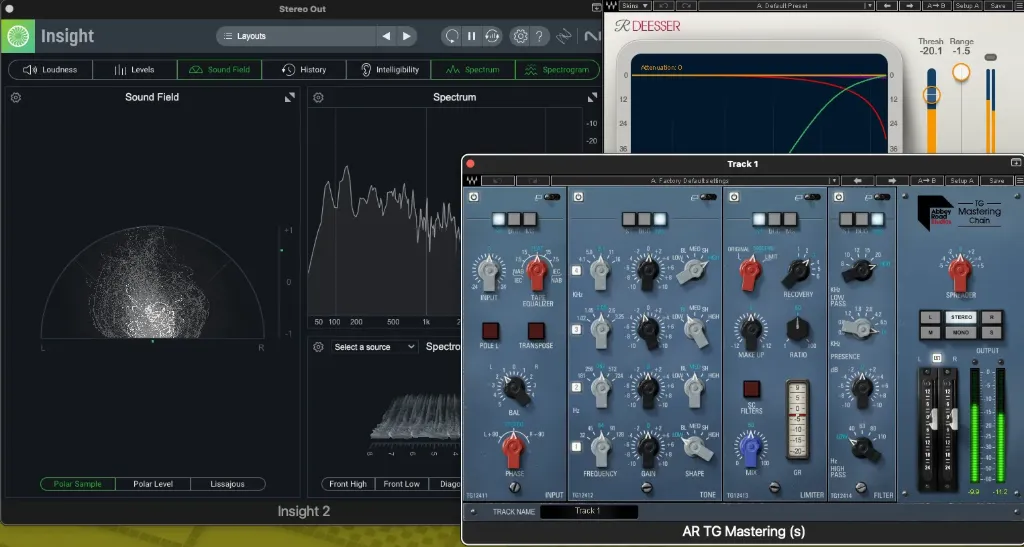
Task: Toggle the Spectrum tab
Action: (x=473, y=70)
